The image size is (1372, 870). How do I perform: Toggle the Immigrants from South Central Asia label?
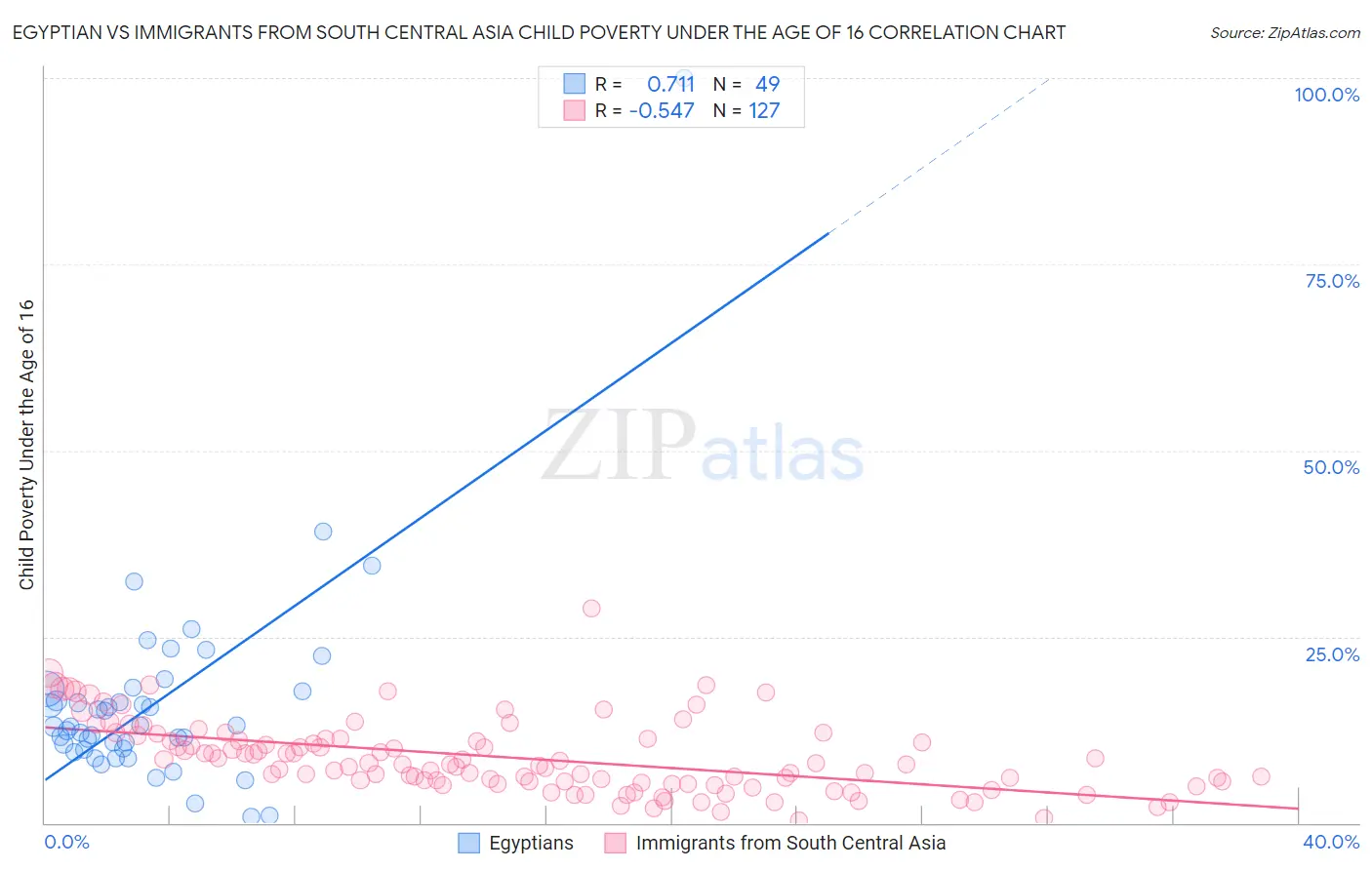(x=790, y=843)
